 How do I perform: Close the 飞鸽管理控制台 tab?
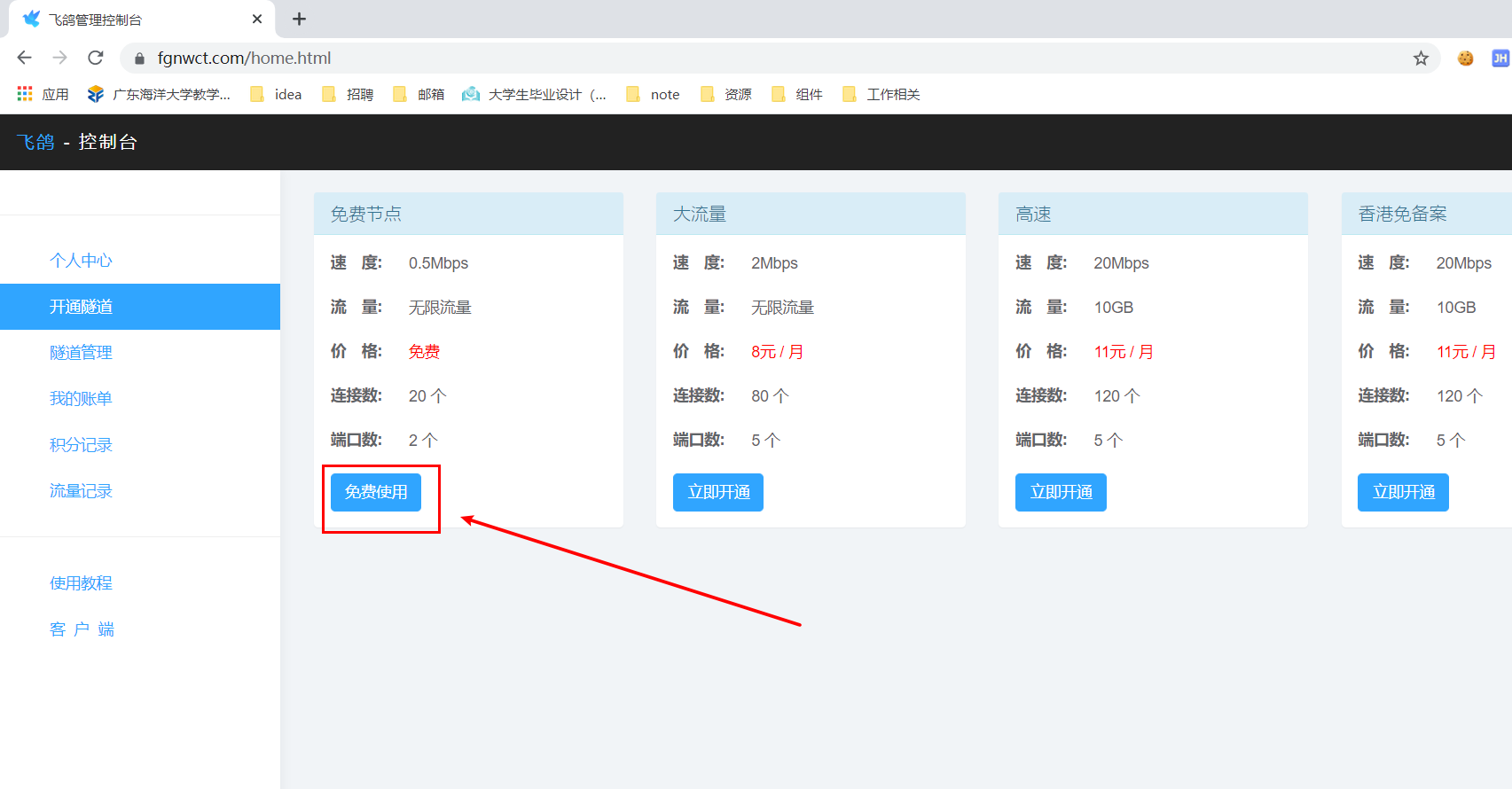pyautogui.click(x=257, y=19)
